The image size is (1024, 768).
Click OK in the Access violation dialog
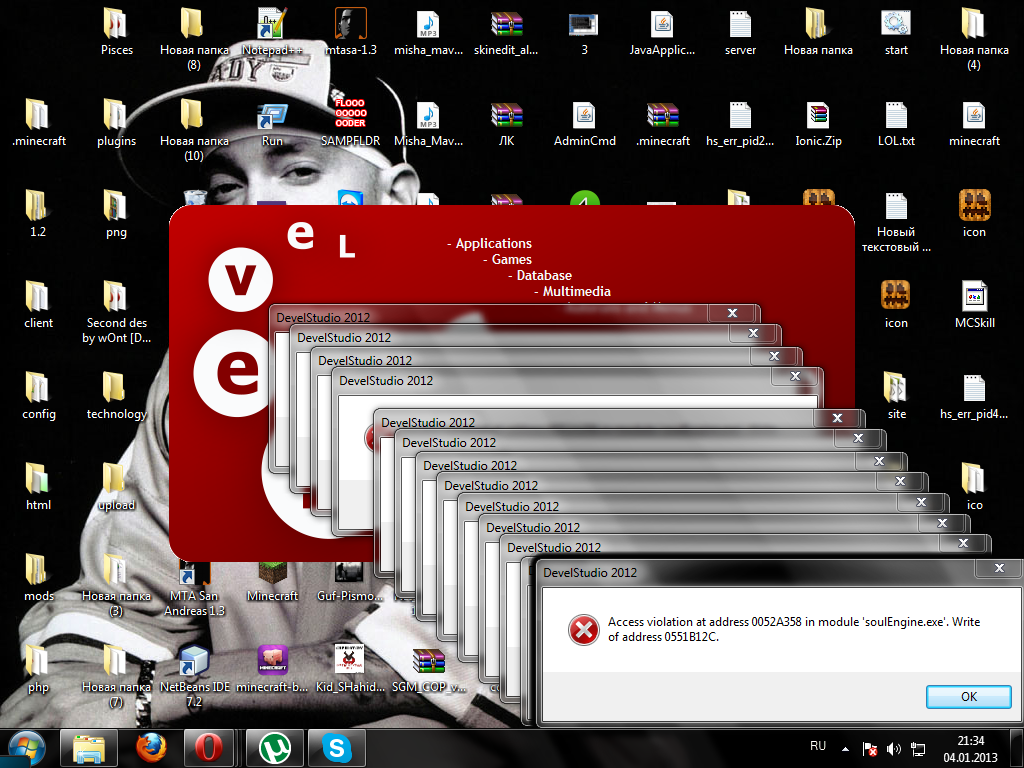click(x=968, y=697)
